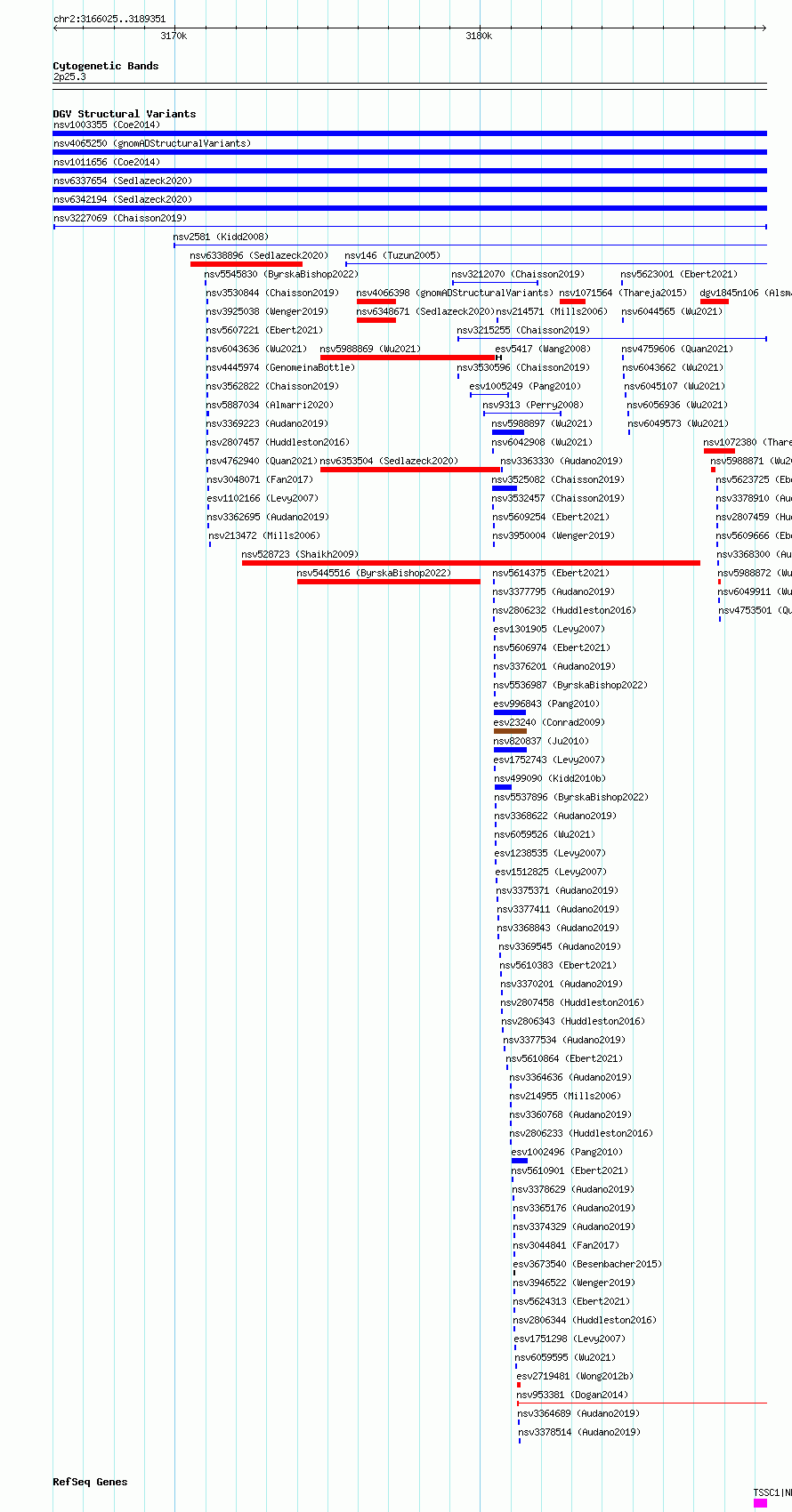
Task: Open nsv6044565 (Wu2021) variant
Action: (x=673, y=311)
